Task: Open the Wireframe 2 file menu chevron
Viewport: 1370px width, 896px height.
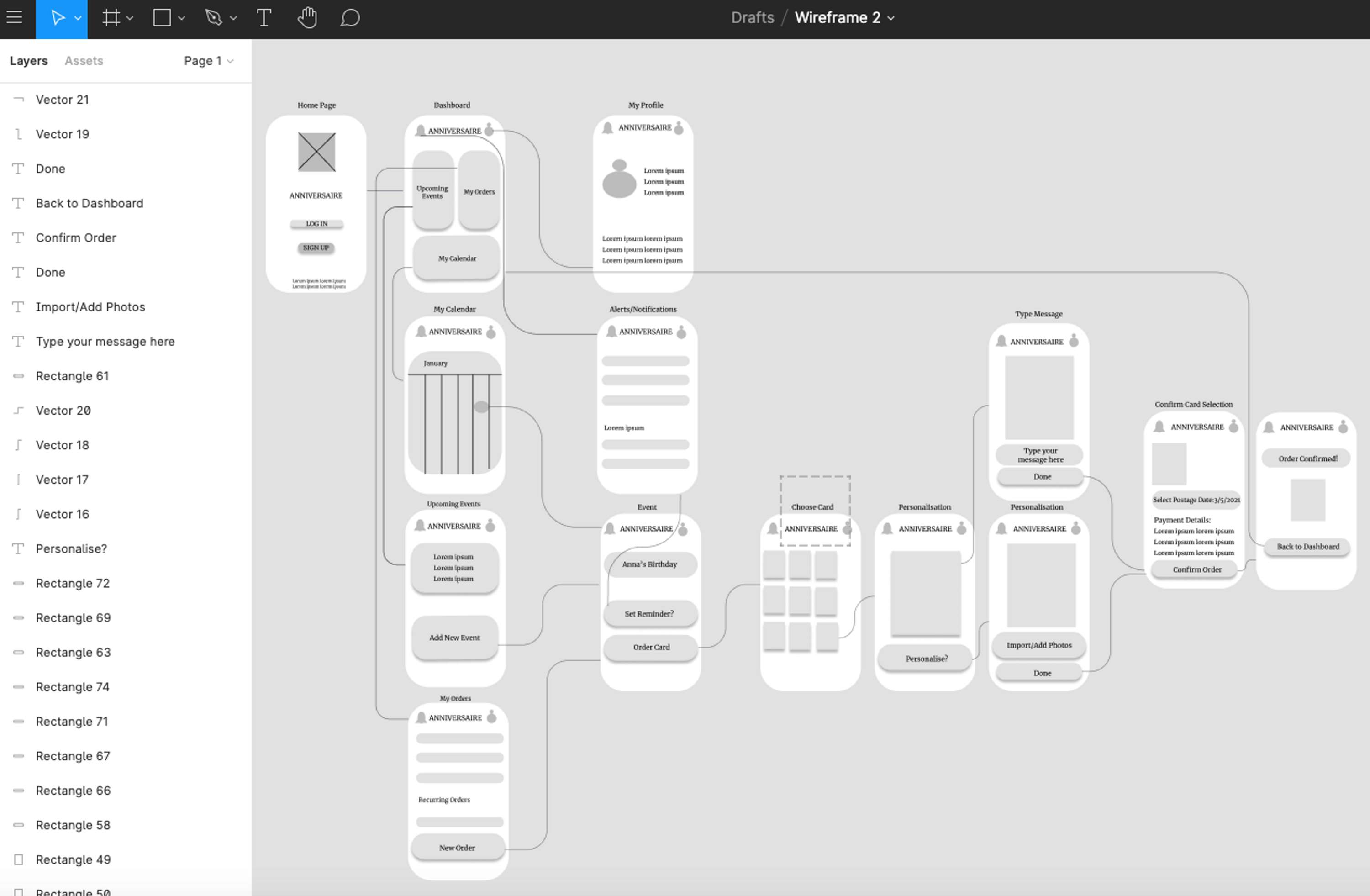Action: pos(891,18)
